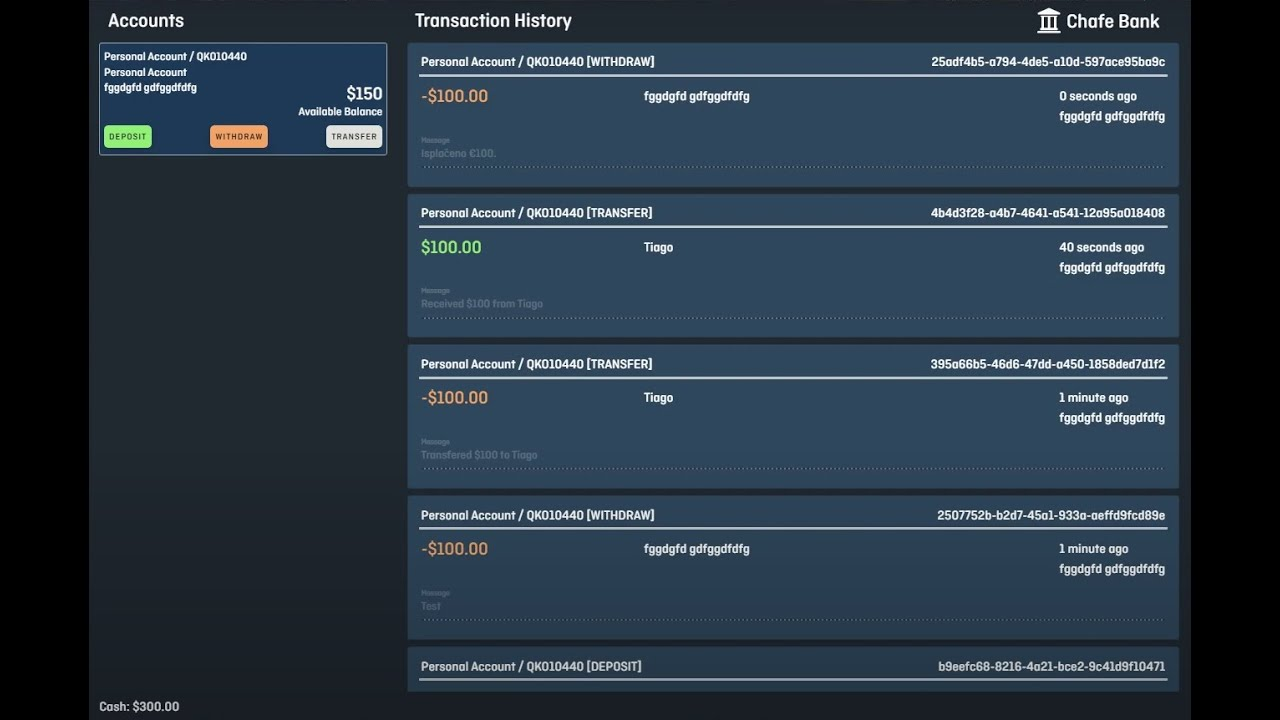Image resolution: width=1280 pixels, height=720 pixels.
Task: Click the 'Test' message in withdraw transaction
Action: (x=431, y=606)
